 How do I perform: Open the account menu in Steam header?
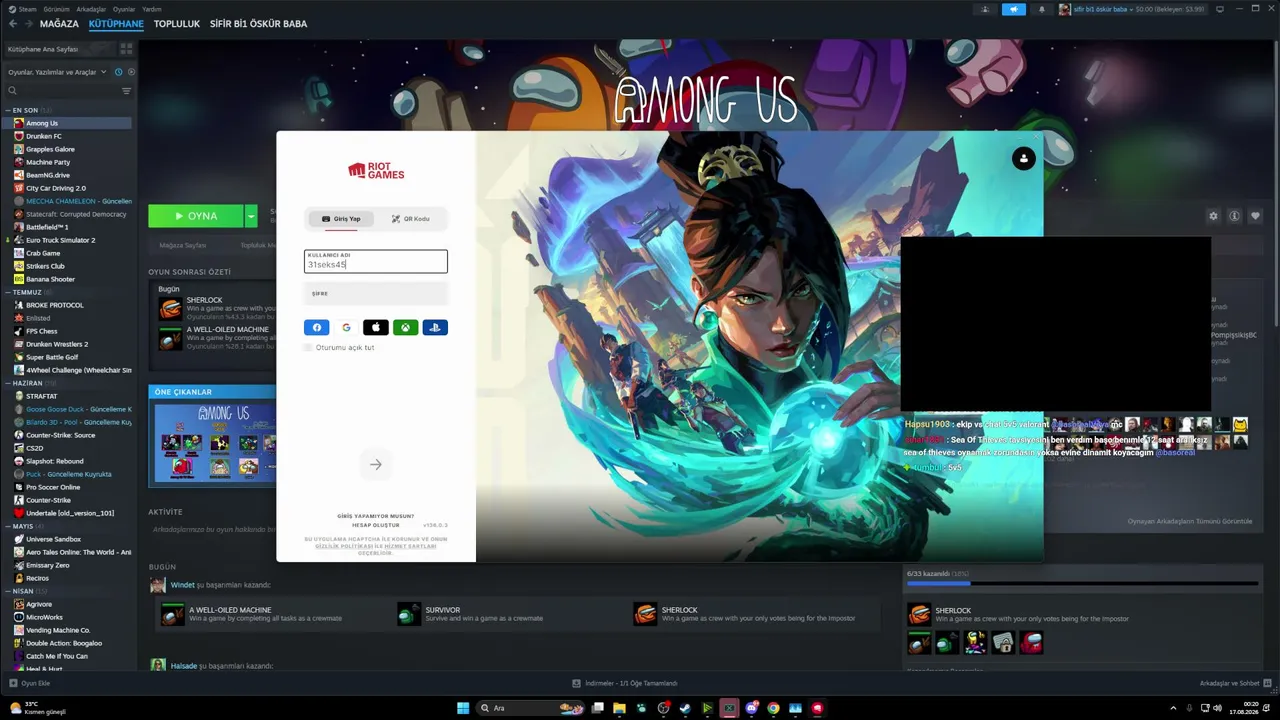tap(1132, 9)
